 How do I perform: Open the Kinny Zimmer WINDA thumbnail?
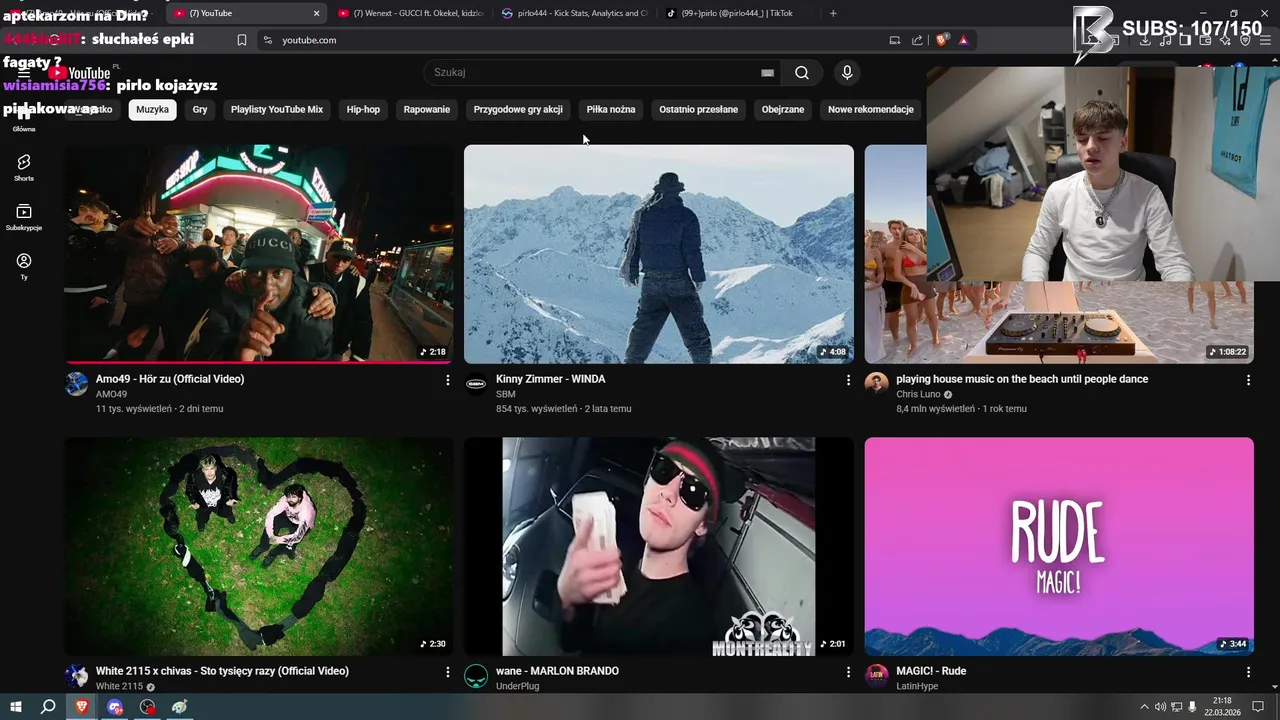click(659, 254)
